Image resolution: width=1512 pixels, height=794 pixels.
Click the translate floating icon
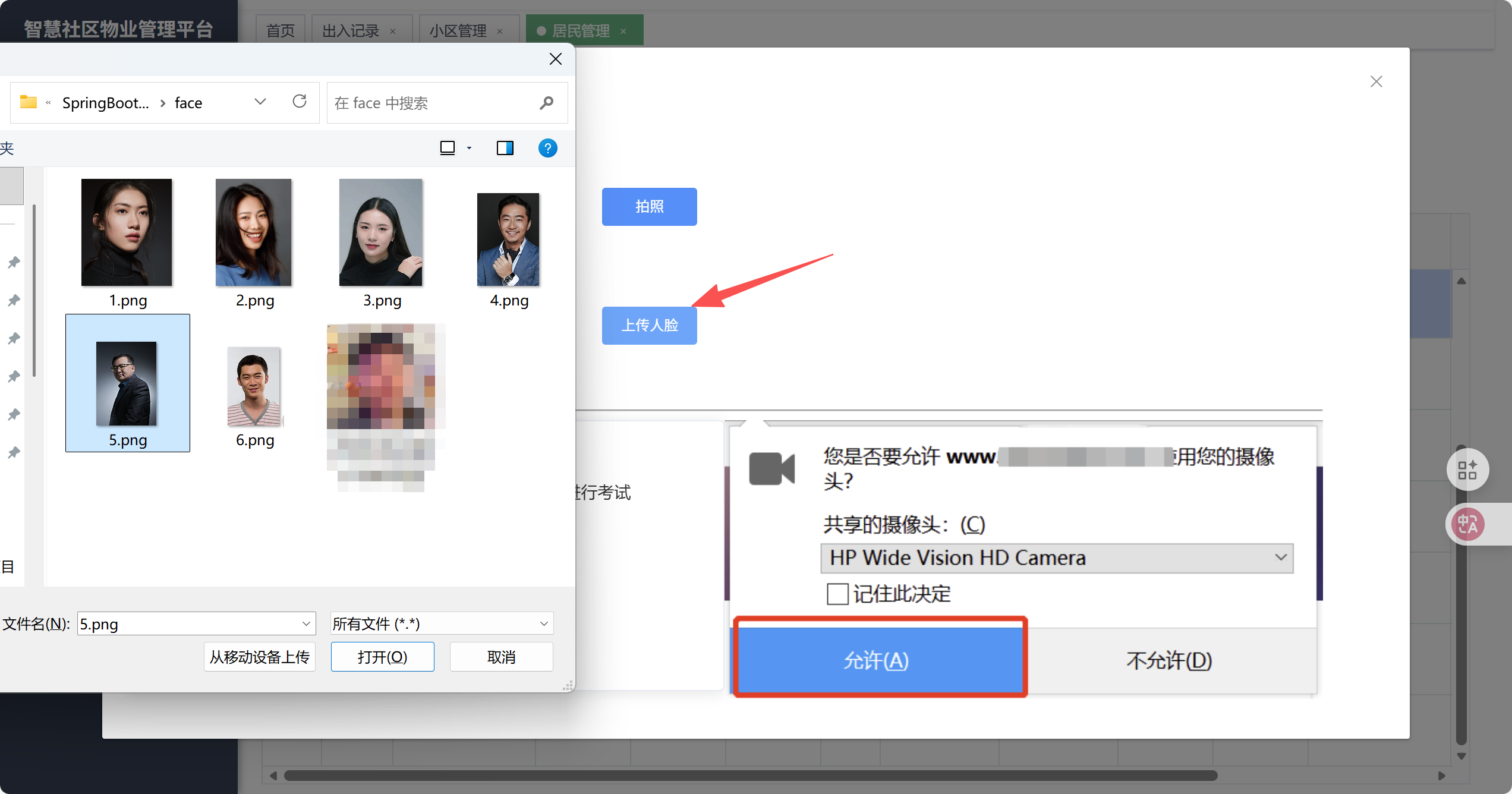(1467, 524)
